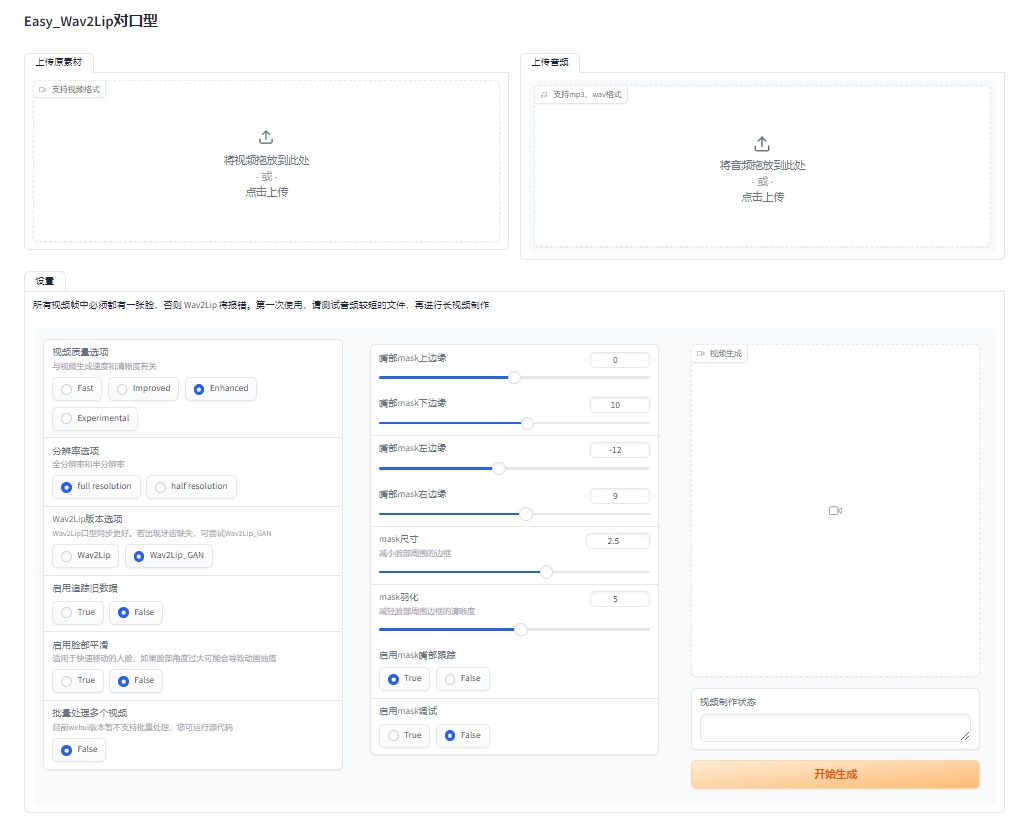Screen dimensions: 1025x835
Task: Click the 开始生成 button
Action: point(835,774)
